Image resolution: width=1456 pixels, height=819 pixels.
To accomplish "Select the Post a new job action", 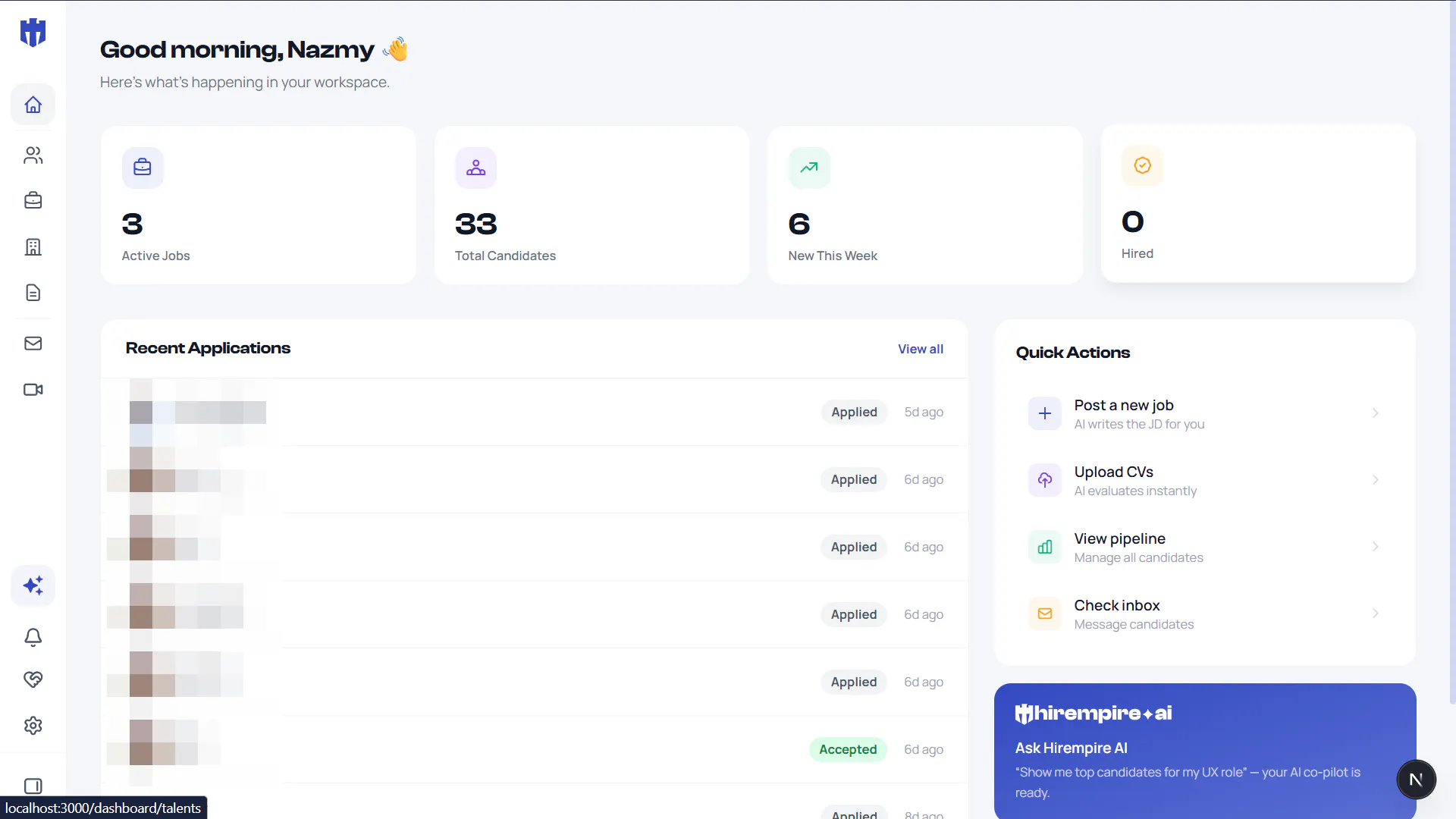I will (1205, 413).
